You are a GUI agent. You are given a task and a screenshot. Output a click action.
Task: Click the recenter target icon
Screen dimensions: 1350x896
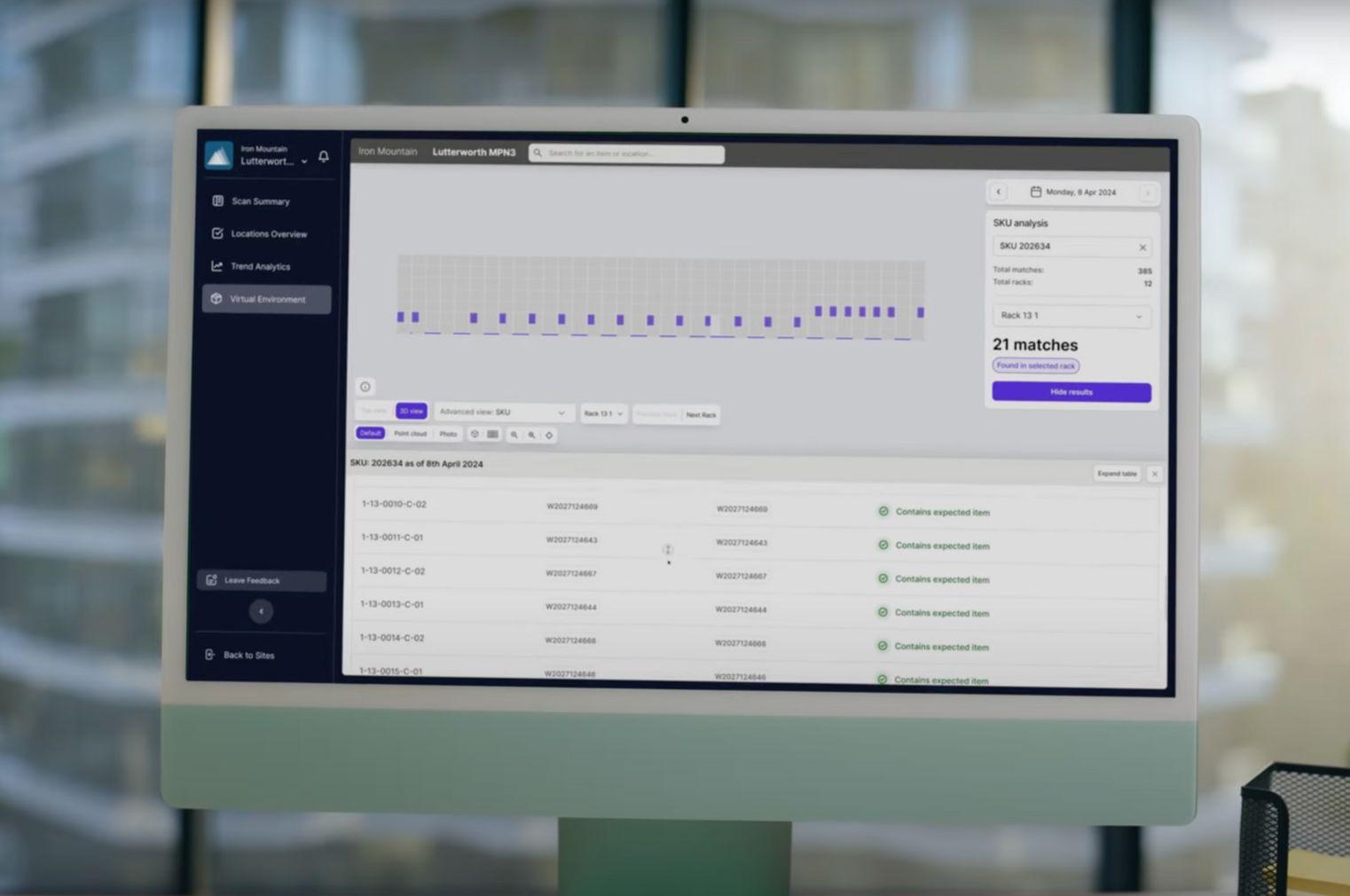(549, 435)
